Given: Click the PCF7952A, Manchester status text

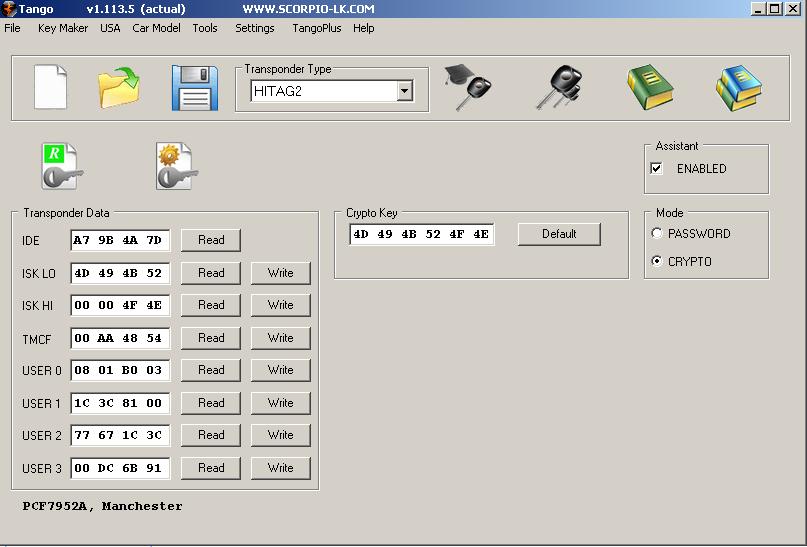Looking at the screenshot, I should click(x=102, y=506).
